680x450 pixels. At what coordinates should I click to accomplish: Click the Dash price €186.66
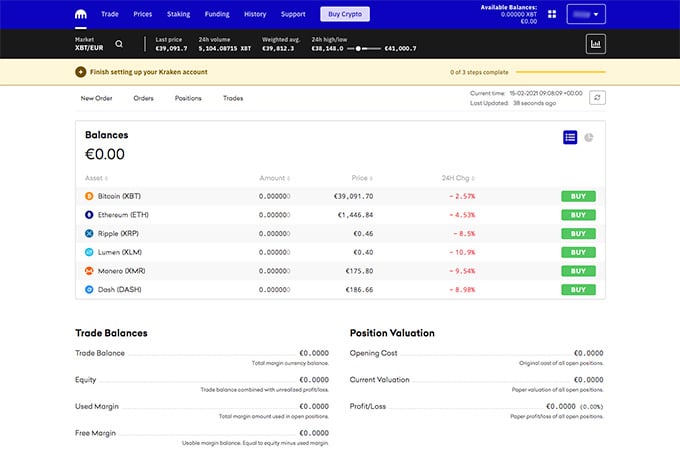click(x=359, y=290)
